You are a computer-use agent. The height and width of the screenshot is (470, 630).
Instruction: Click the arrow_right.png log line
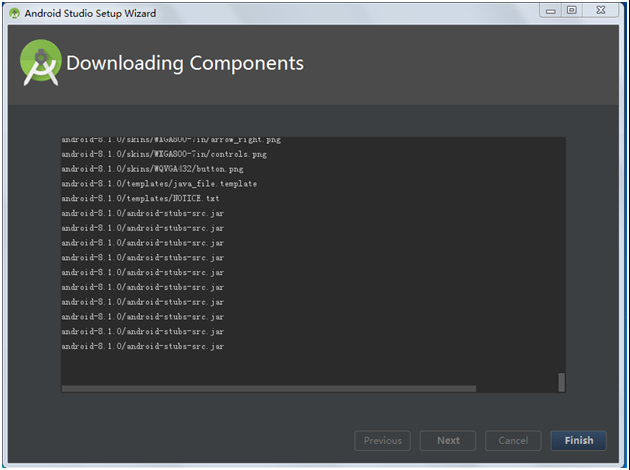click(171, 140)
